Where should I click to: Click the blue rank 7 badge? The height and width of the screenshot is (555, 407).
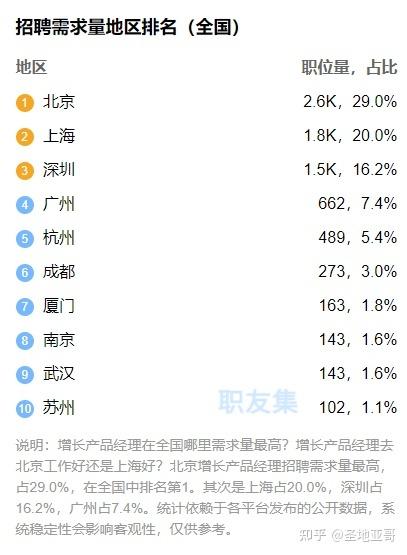point(25,307)
